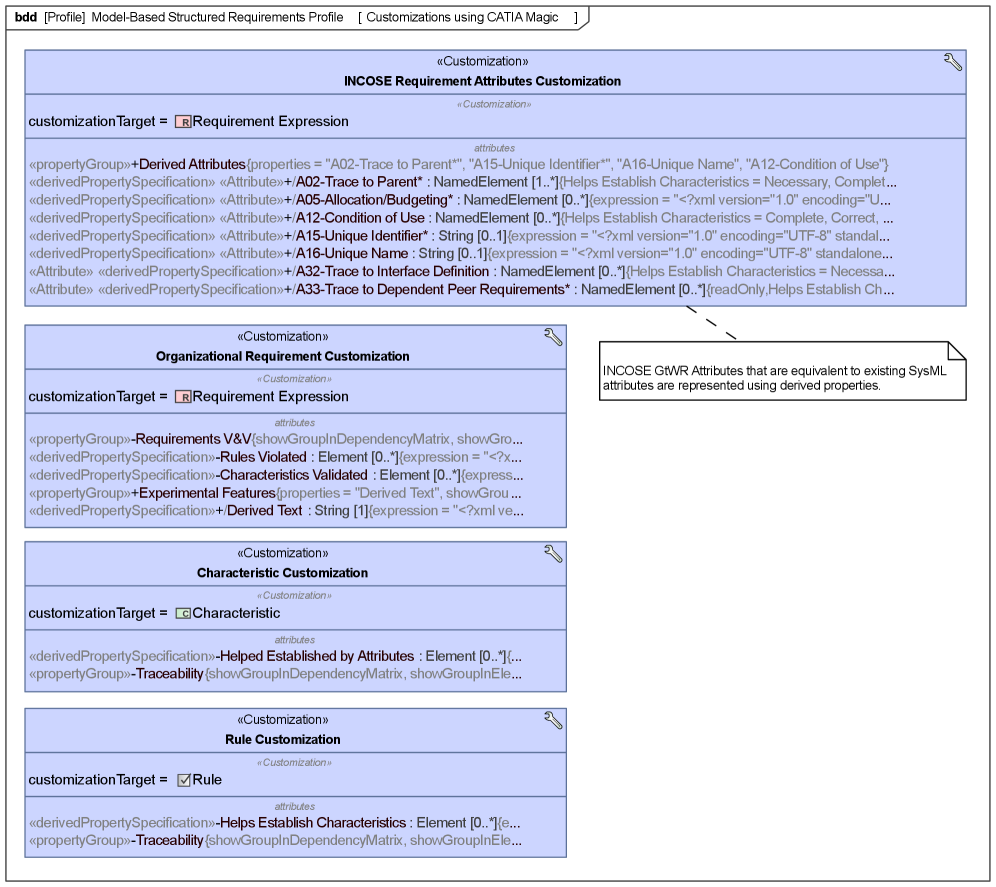This screenshot has width=996, height=887.
Task: Click wrench icon on Rule Customization block
Action: coord(553,720)
